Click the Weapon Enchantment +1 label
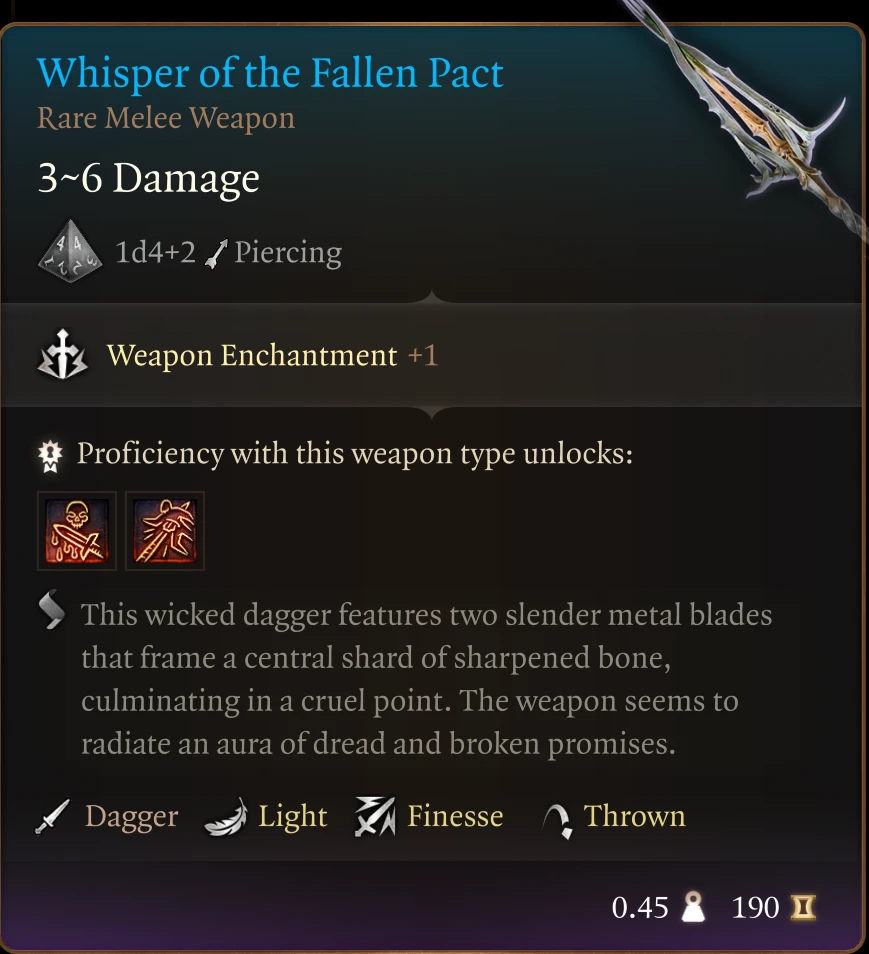Viewport: 869px width, 954px height. [272, 355]
